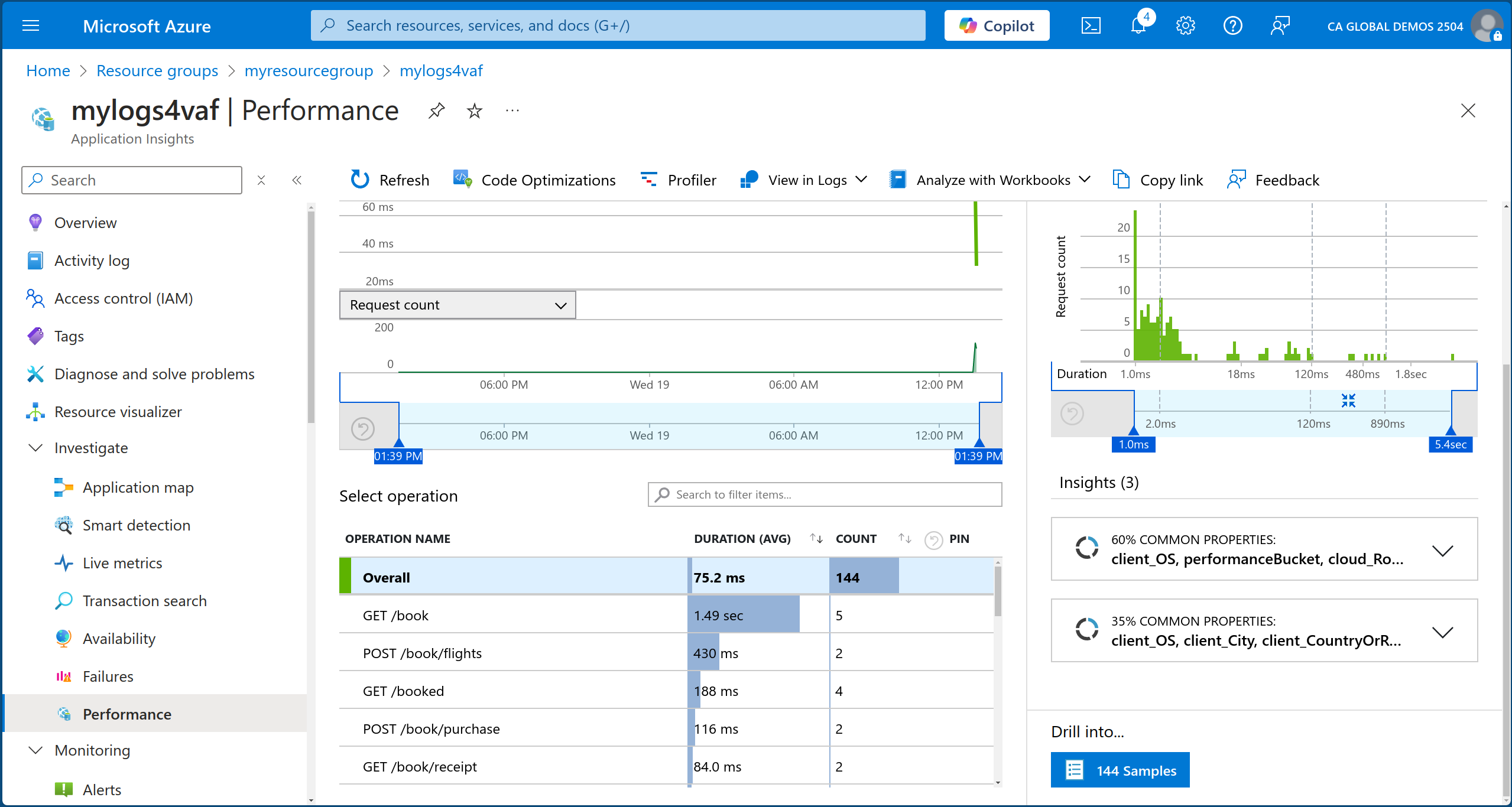This screenshot has width=1512, height=807.
Task: Collapse the Investigate section
Action: click(x=35, y=448)
